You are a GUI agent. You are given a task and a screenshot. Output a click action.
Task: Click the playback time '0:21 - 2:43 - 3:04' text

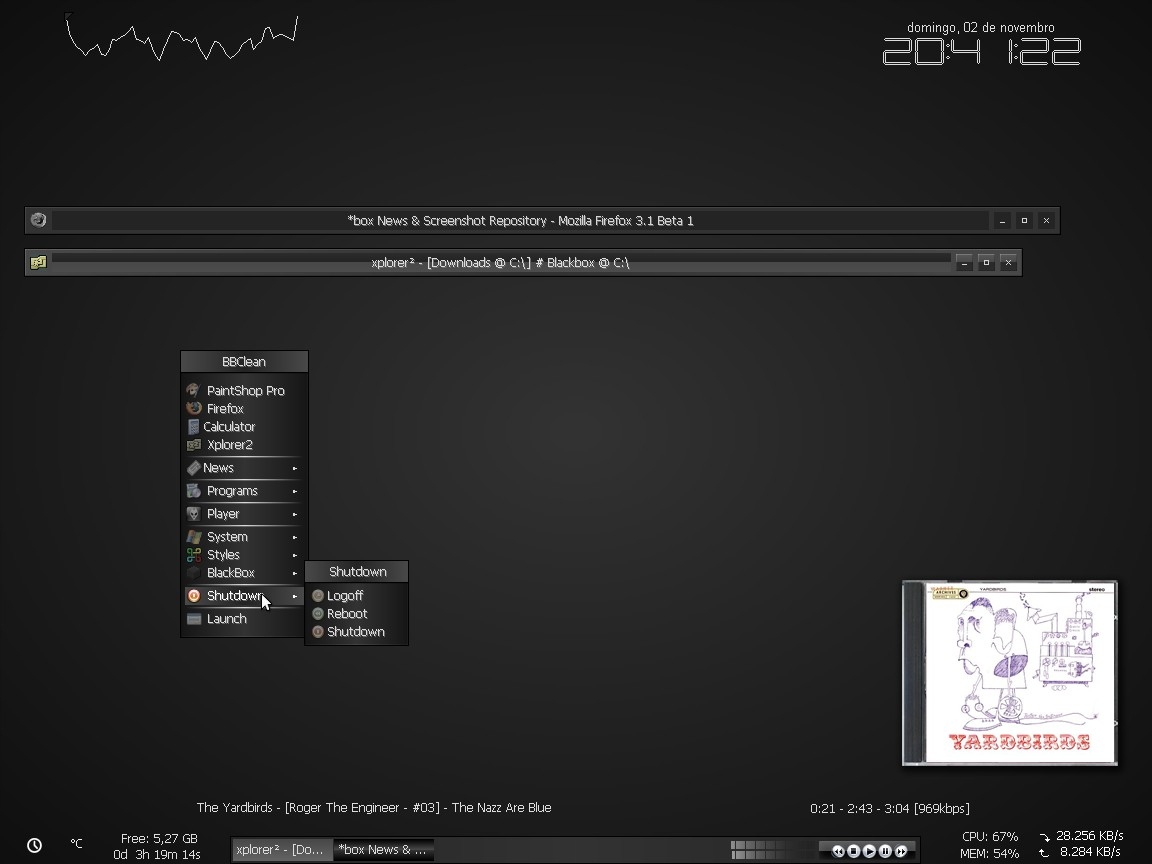point(860,808)
